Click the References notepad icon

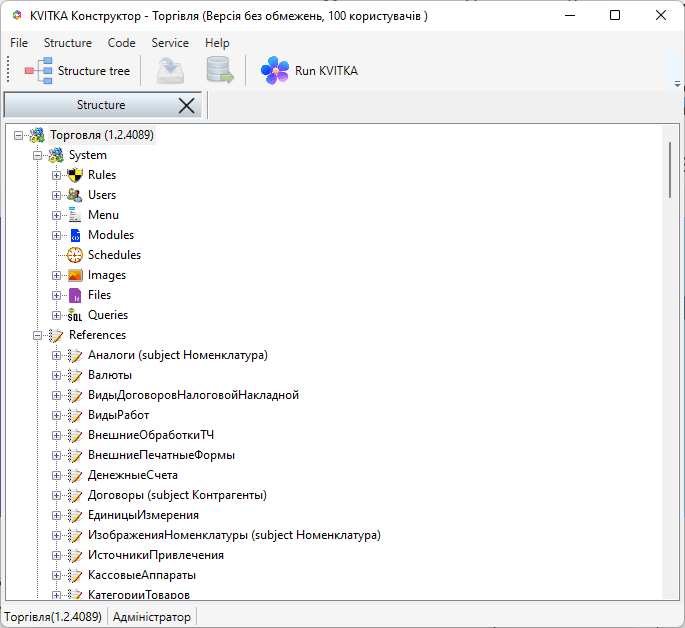tap(56, 335)
